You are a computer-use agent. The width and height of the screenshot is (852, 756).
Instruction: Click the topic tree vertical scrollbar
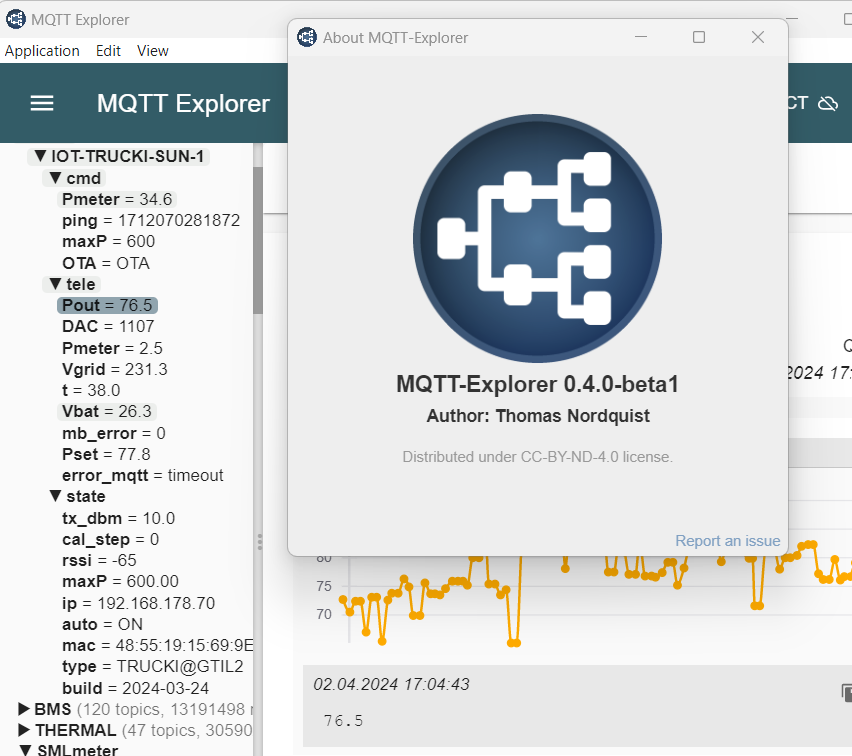258,240
